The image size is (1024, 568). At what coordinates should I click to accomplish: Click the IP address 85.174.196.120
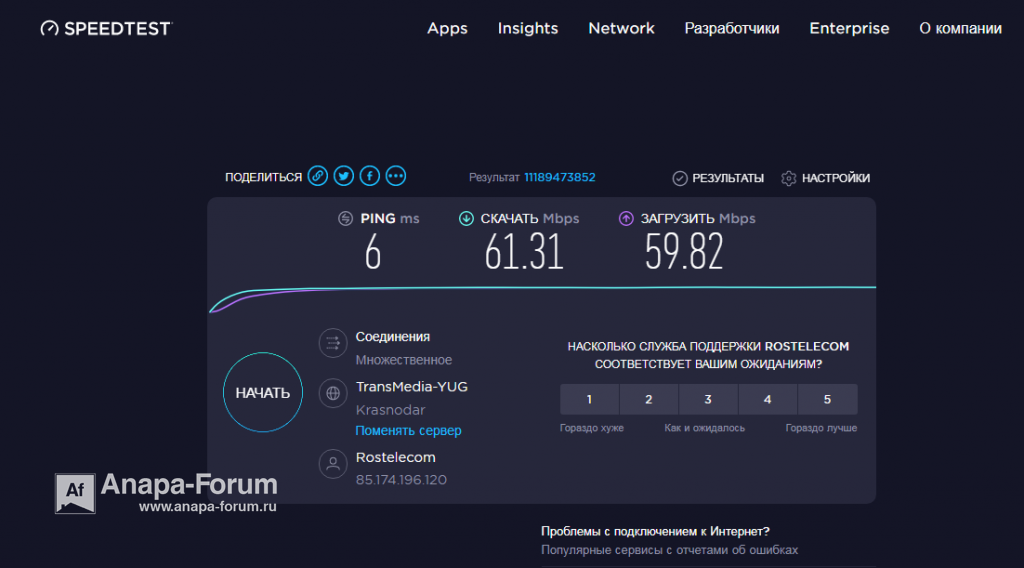pos(401,480)
